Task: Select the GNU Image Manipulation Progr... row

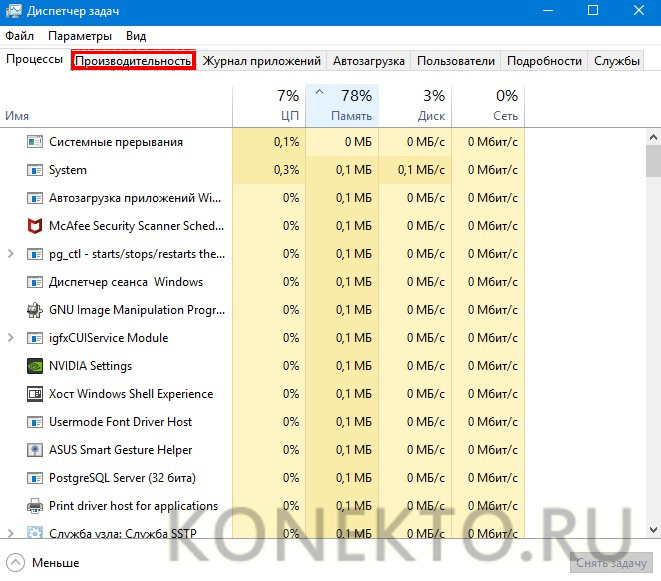Action: [262, 310]
